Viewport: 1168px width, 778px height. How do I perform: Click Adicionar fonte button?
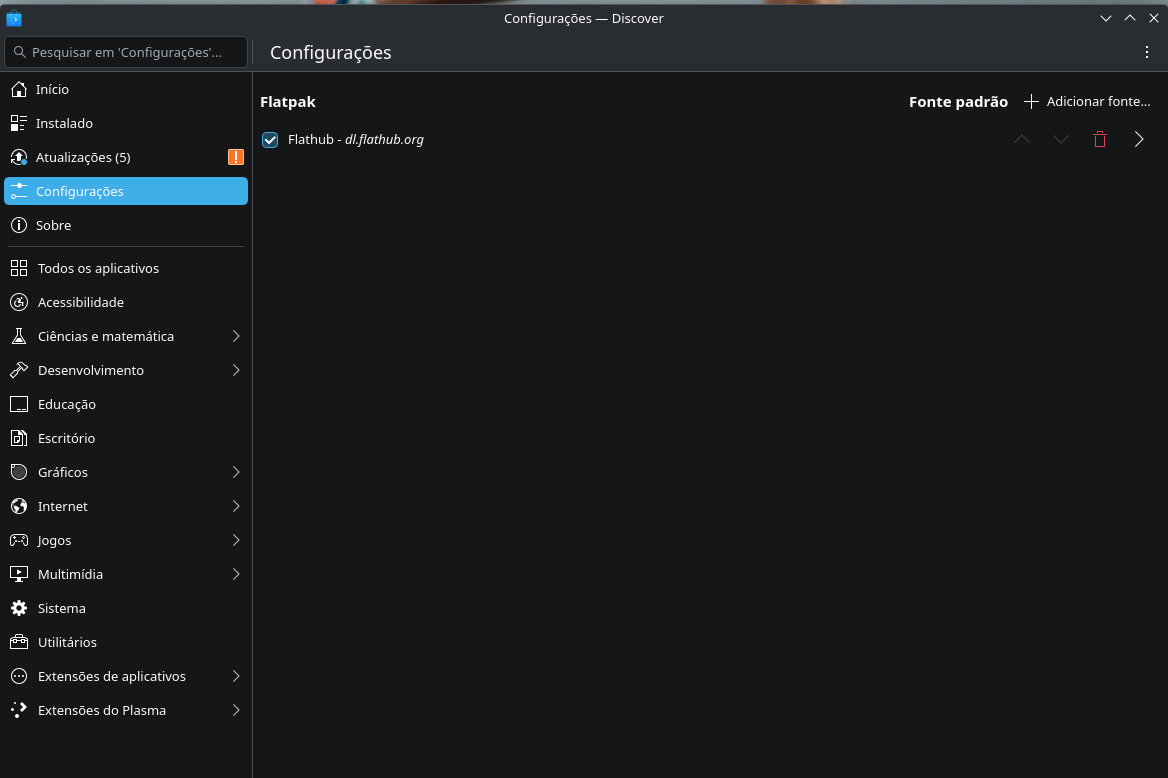(1087, 101)
